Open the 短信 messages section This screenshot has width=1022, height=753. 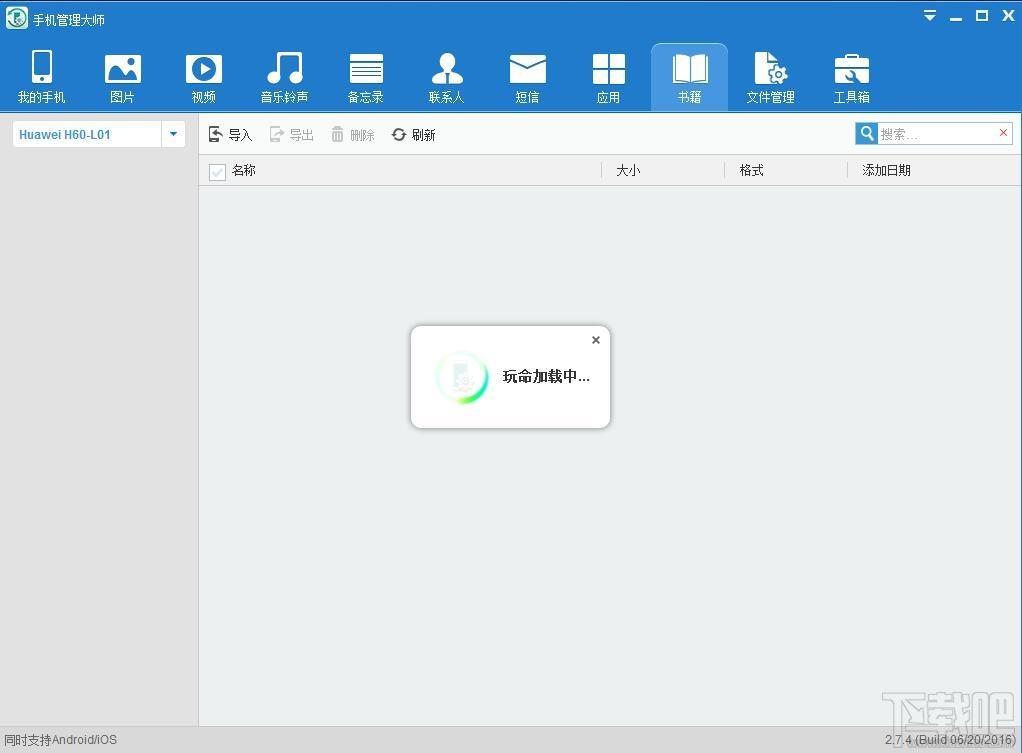pos(527,77)
